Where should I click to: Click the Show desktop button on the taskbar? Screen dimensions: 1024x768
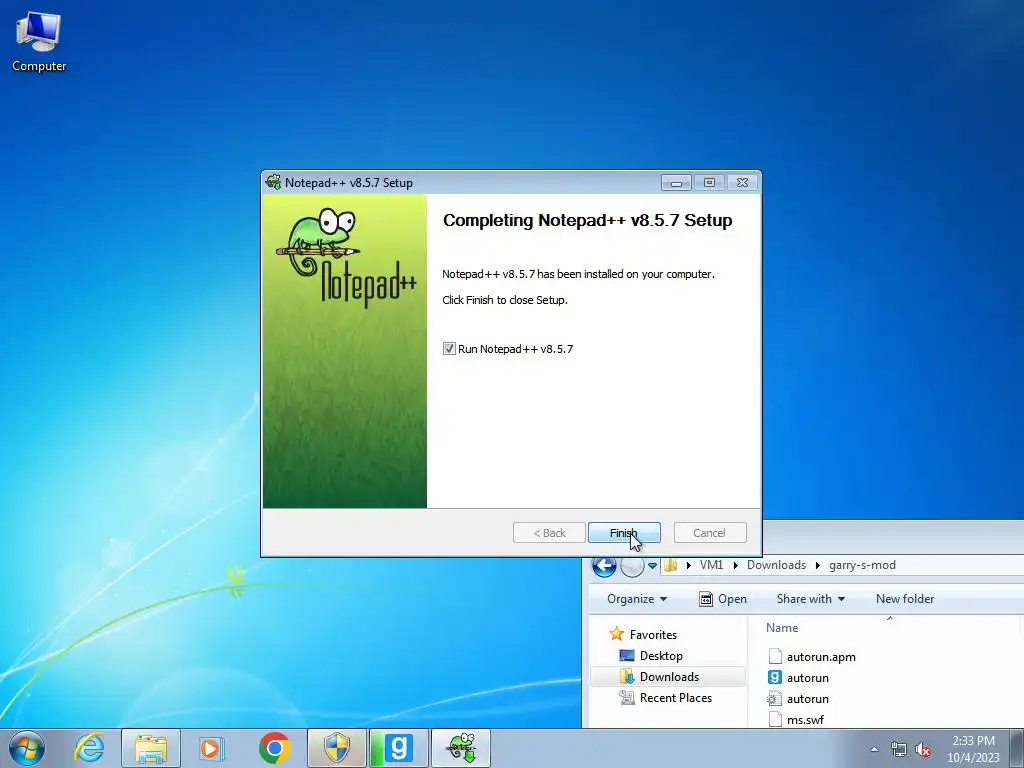[x=1017, y=748]
